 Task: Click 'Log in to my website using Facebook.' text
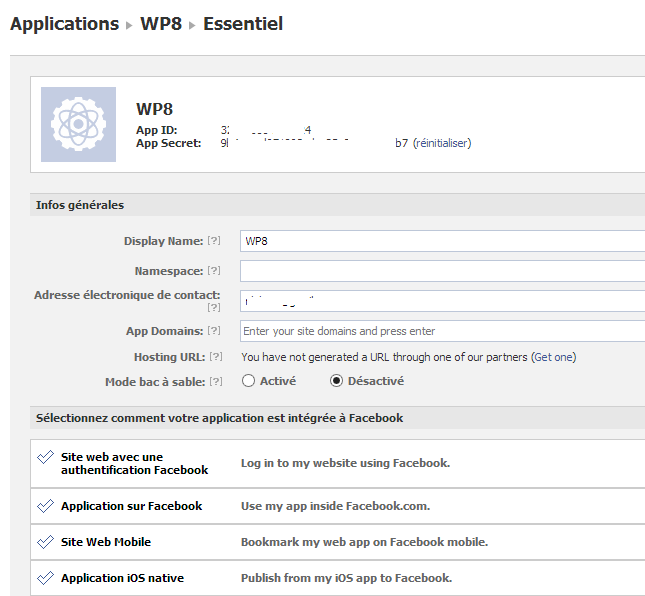pos(346,463)
